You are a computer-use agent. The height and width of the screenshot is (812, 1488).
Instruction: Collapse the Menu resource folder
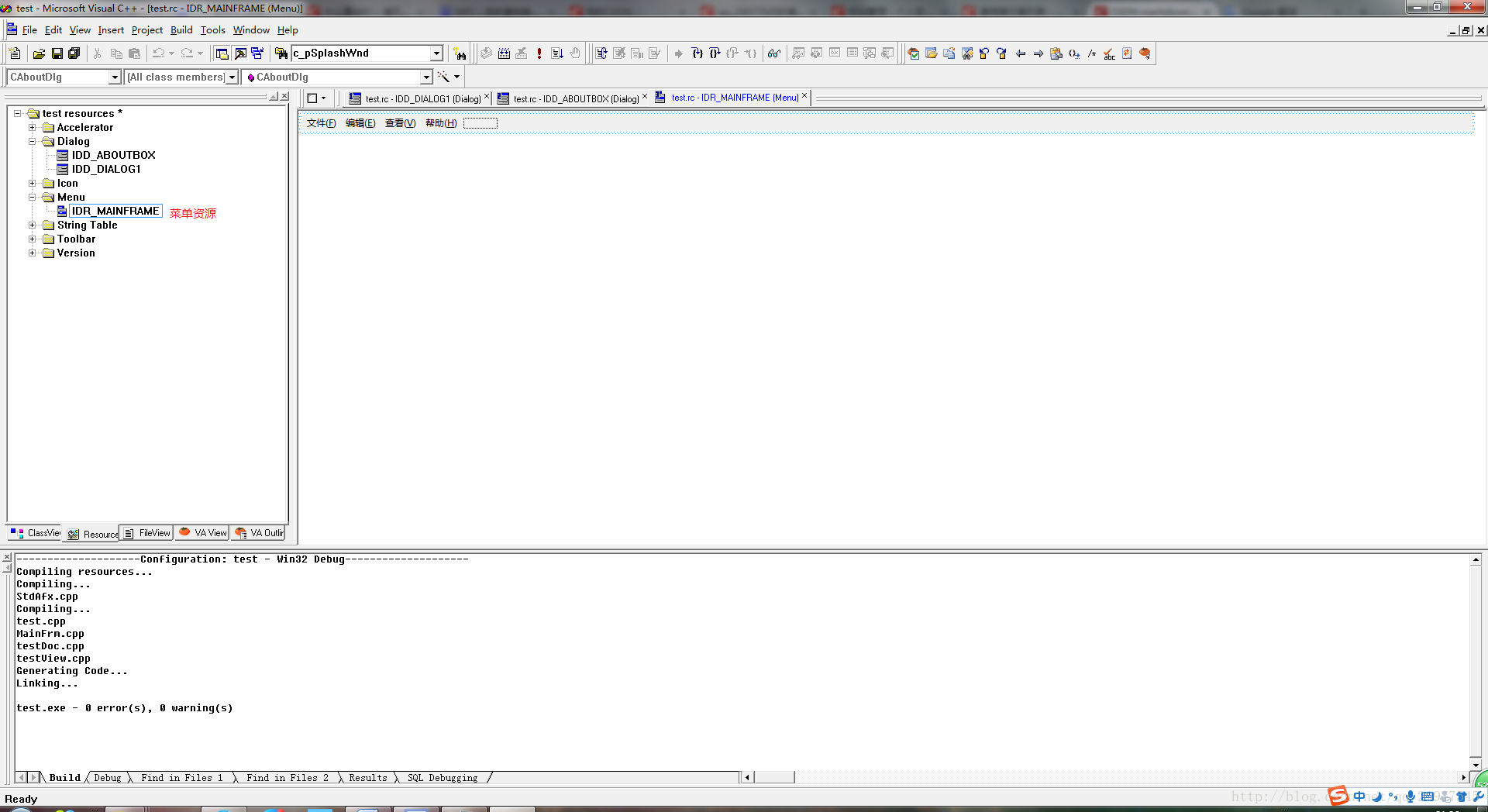pos(32,197)
